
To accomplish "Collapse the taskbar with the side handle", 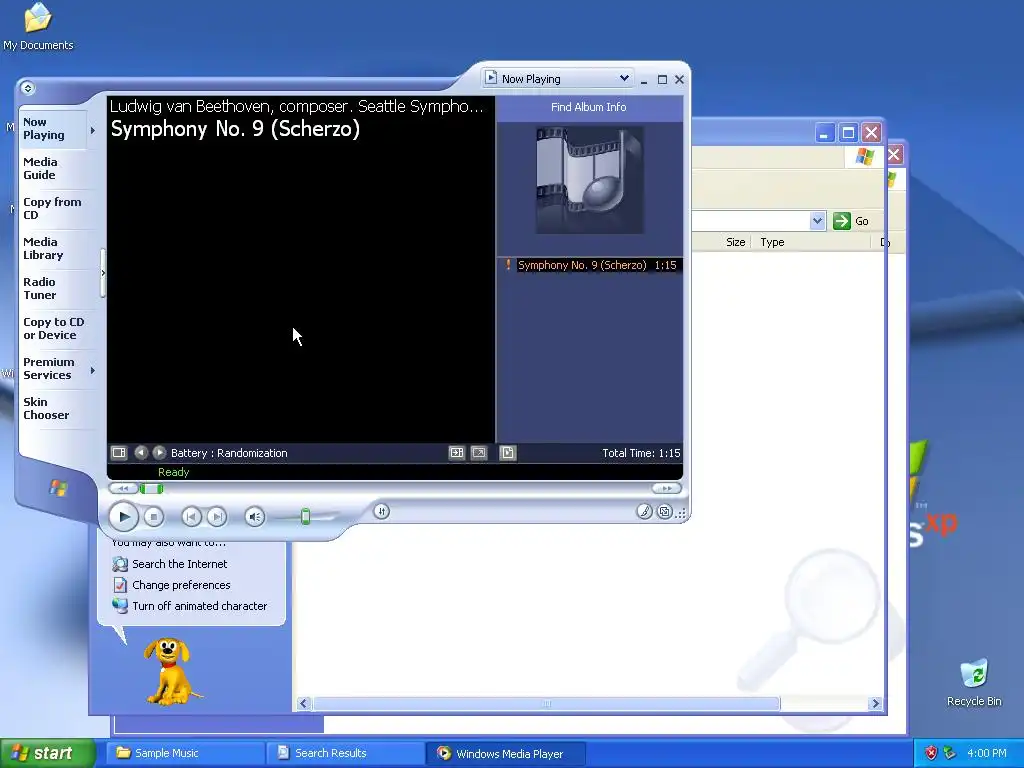I will pos(103,273).
